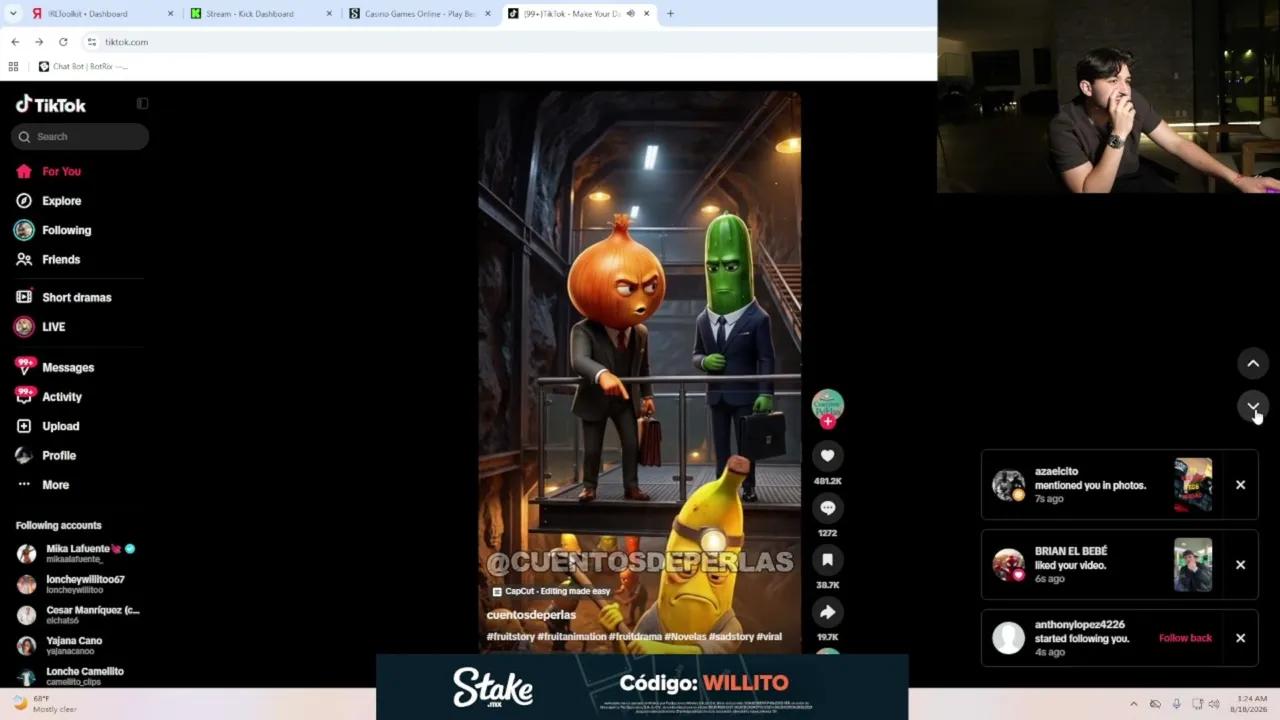Collapse the TikTok sidebar panel icon
The width and height of the screenshot is (1280, 720).
click(x=142, y=103)
